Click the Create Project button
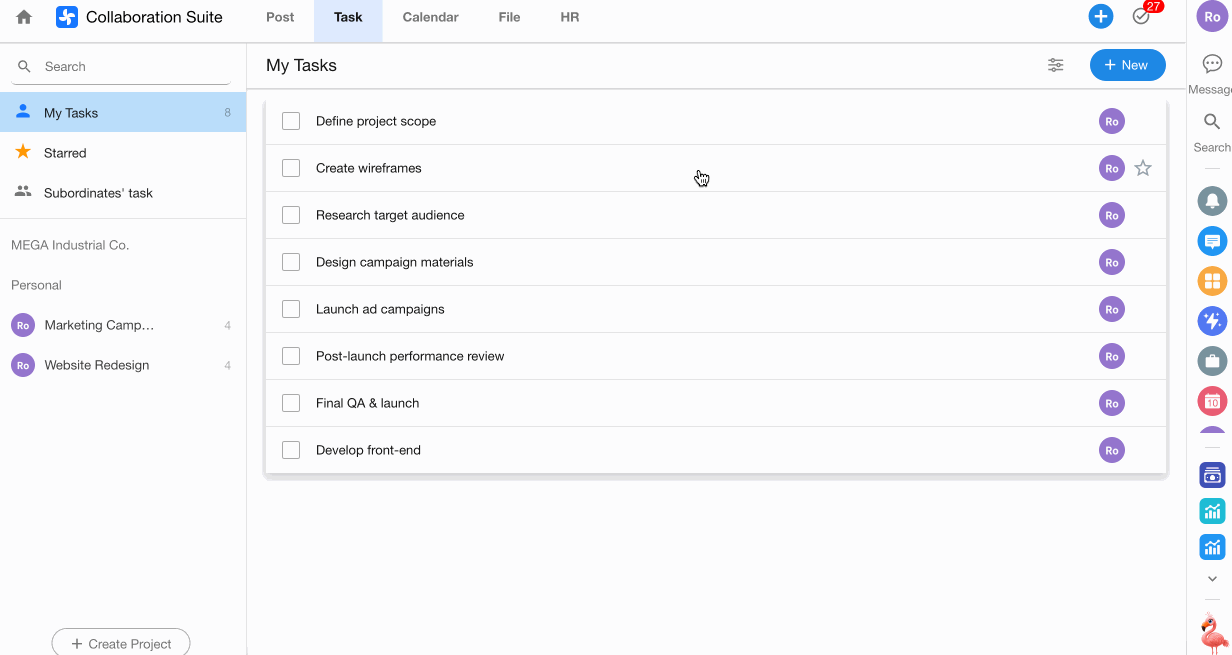The image size is (1232, 655). point(121,643)
